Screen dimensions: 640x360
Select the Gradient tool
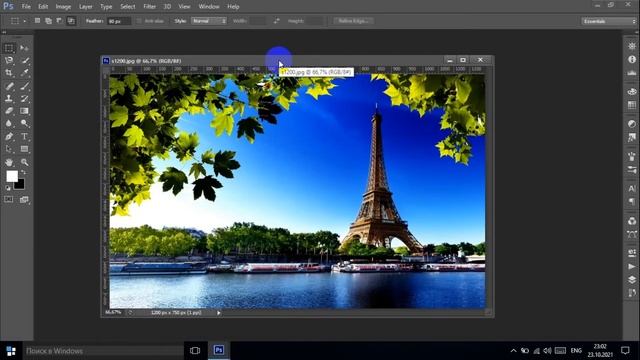(x=24, y=111)
